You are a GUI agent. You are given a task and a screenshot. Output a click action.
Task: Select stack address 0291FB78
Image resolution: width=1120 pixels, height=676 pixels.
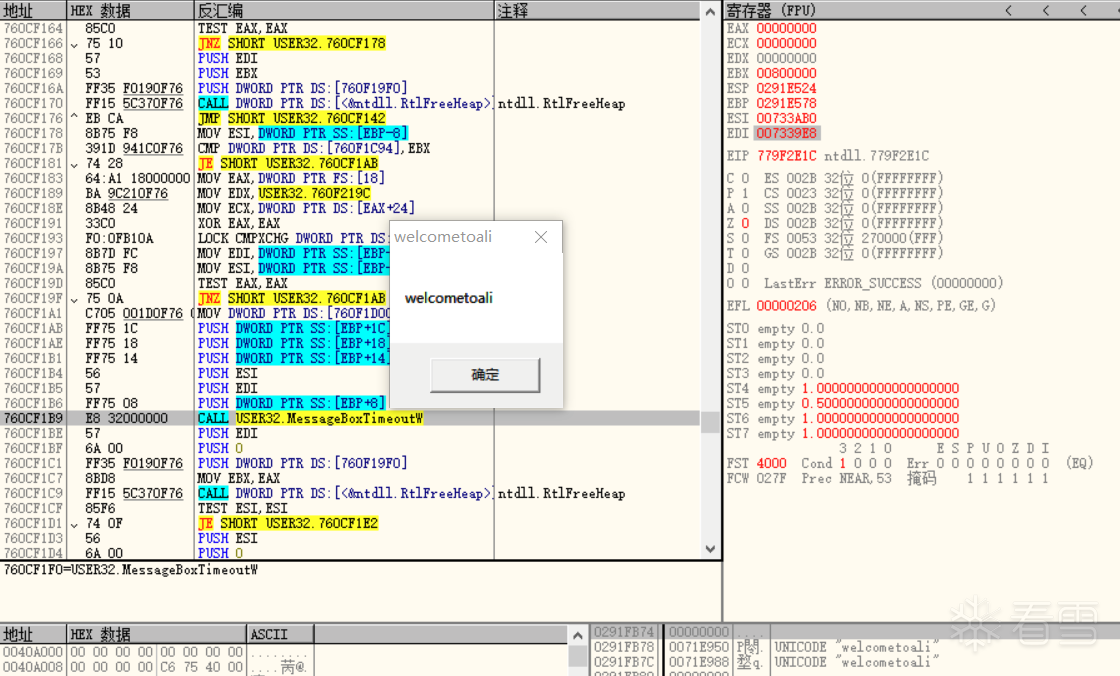(624, 647)
